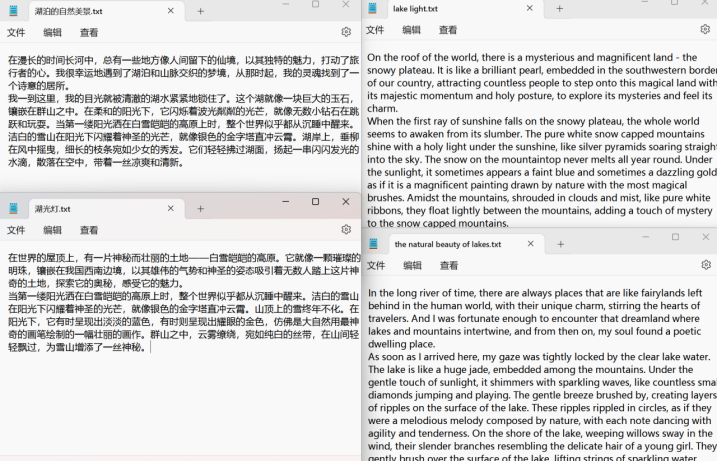718x461 pixels.
Task: Open settings gear in 湖泊的自然美景.txt window
Action: pos(346,32)
